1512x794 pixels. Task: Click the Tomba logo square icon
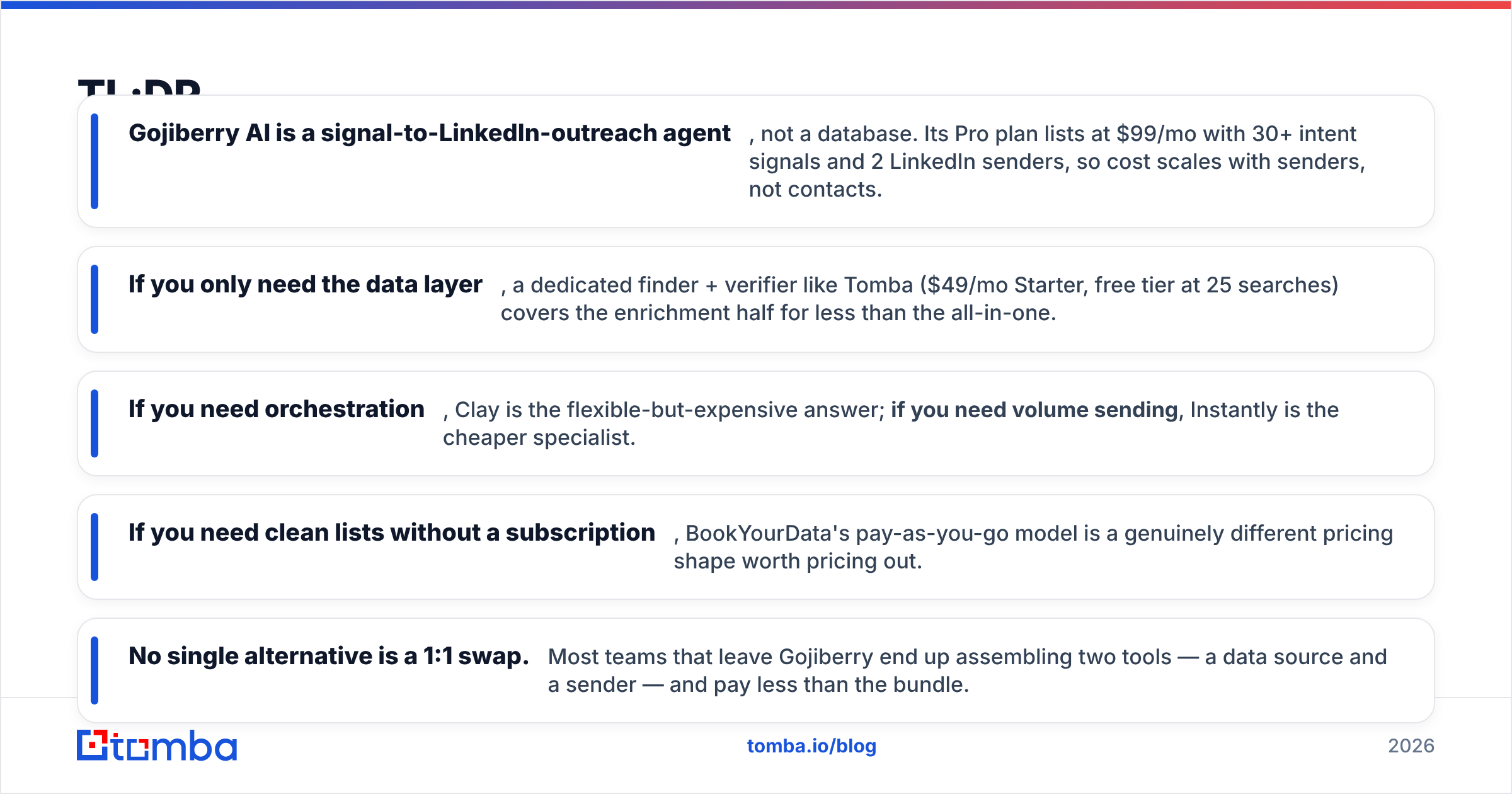pos(93,745)
